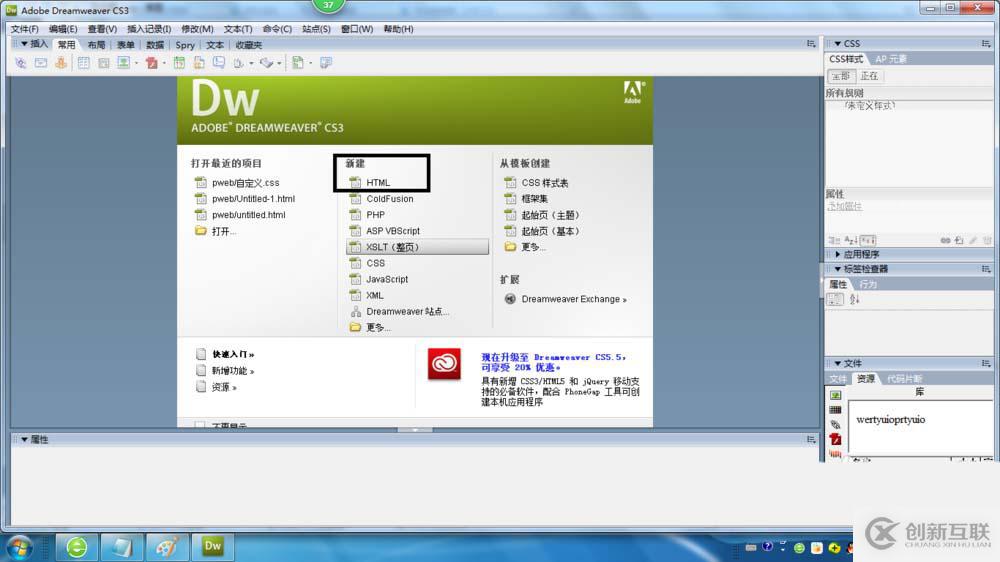This screenshot has height=562, width=1000.
Task: Collapse the 标签检查器 panel
Action: pyautogui.click(x=837, y=269)
